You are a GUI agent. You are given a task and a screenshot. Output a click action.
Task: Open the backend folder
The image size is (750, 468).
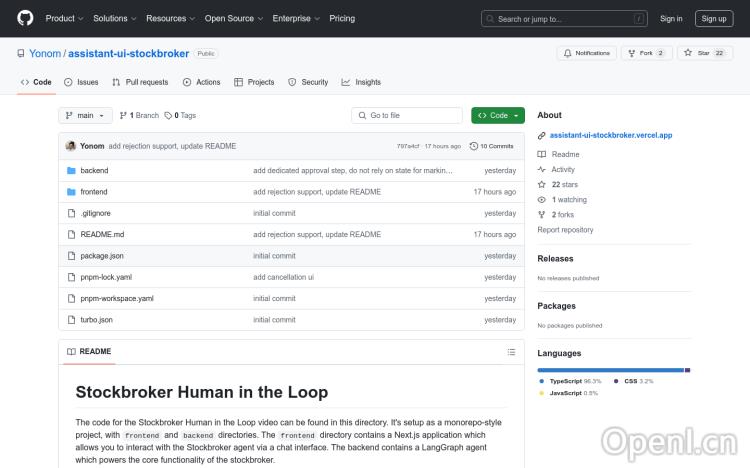(x=94, y=171)
